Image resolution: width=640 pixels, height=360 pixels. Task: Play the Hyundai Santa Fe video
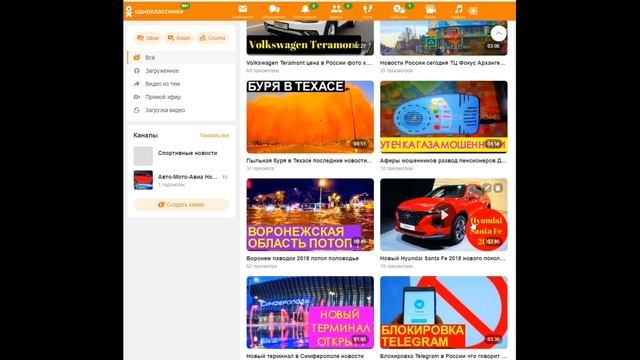coord(444,215)
